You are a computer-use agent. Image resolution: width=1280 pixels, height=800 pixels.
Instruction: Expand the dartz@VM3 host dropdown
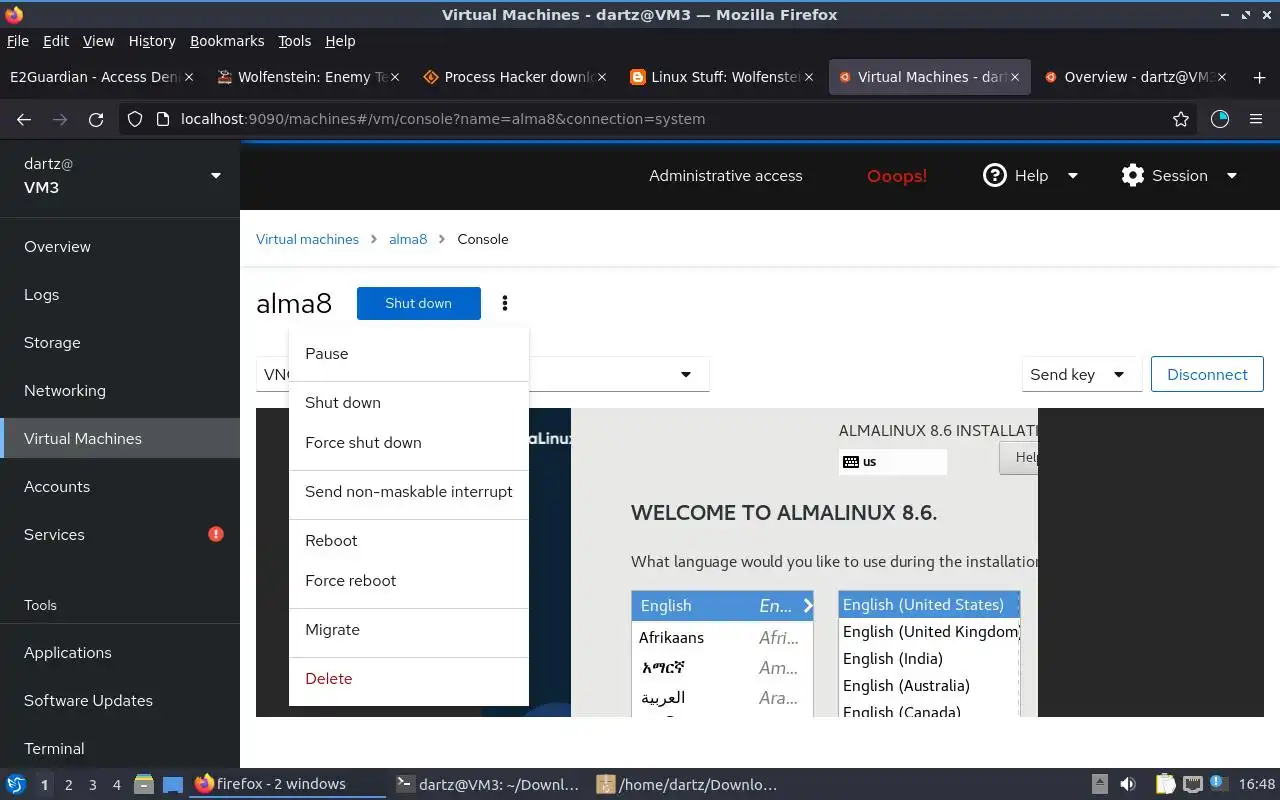coord(215,176)
